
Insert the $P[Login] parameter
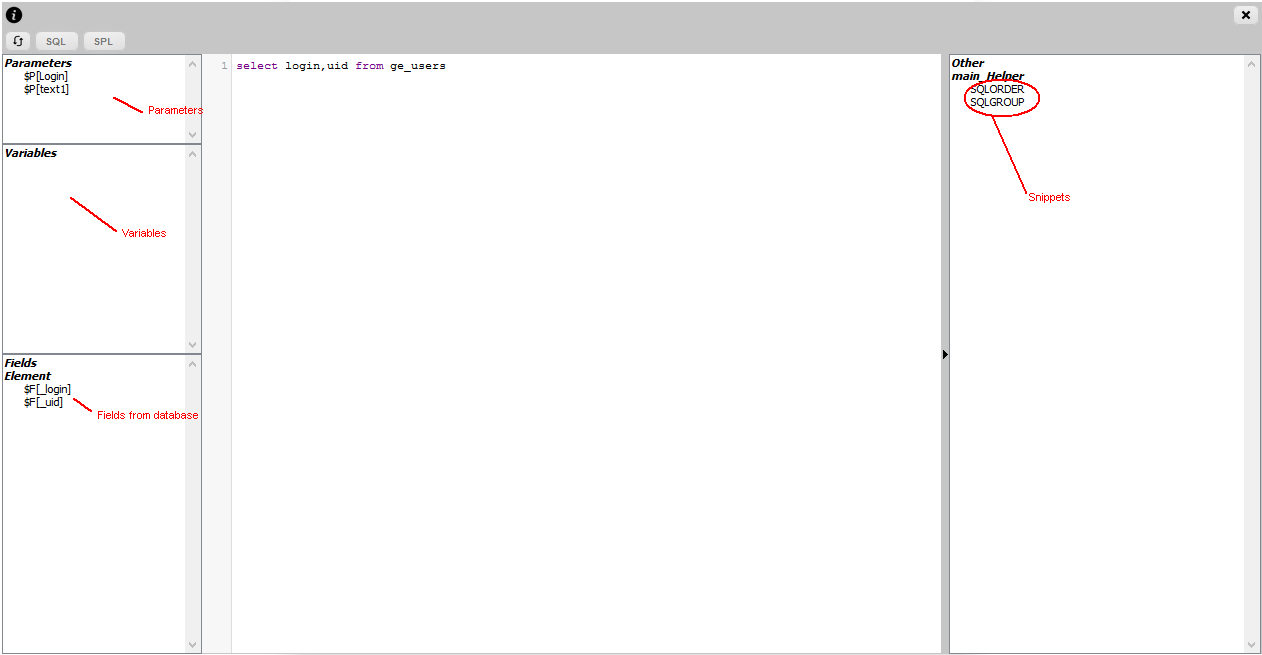pyautogui.click(x=46, y=76)
